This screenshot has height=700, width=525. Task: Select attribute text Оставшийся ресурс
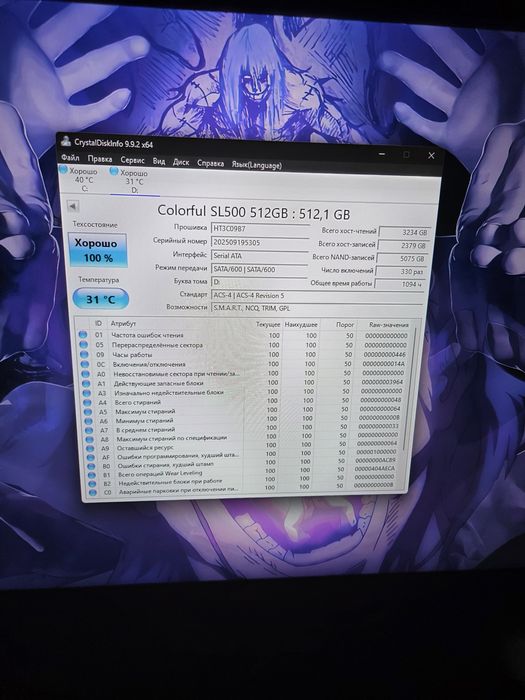pyautogui.click(x=145, y=447)
